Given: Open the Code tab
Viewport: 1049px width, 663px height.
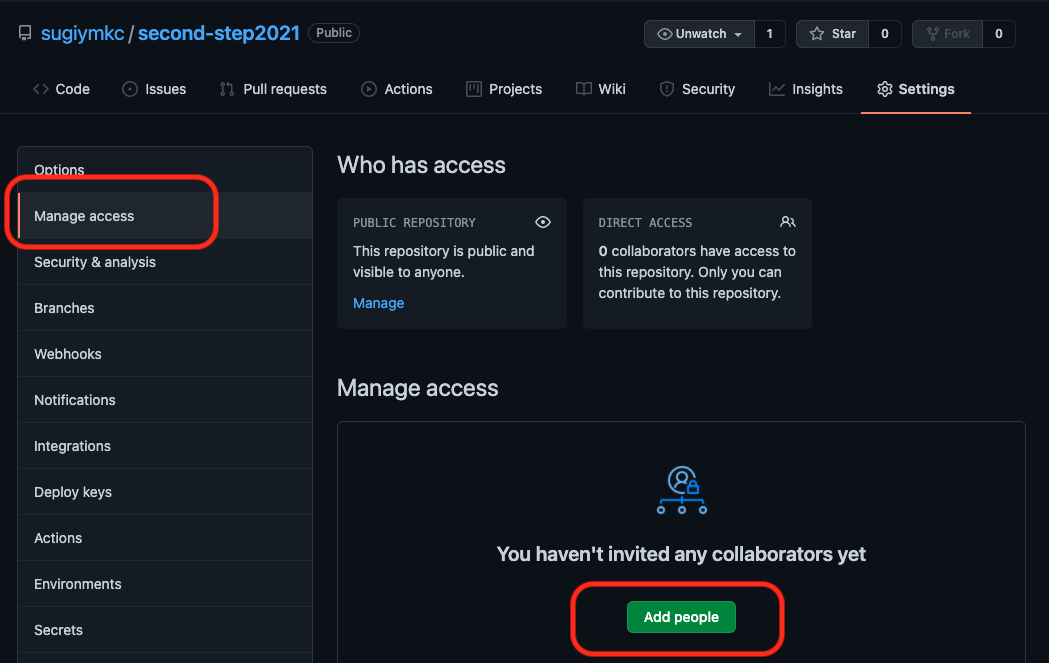Looking at the screenshot, I should [x=61, y=89].
